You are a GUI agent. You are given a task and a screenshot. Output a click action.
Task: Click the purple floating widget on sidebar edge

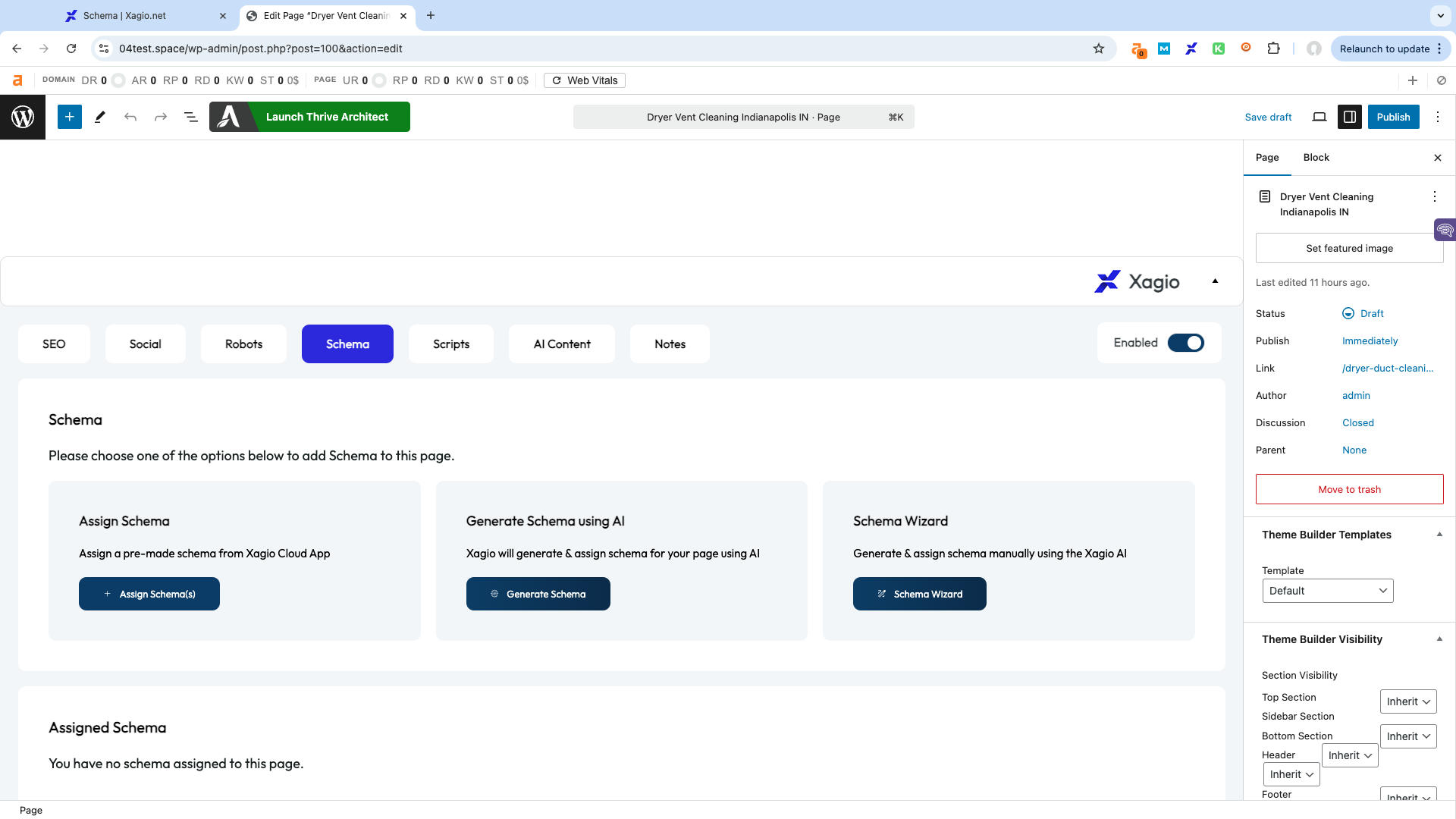[x=1445, y=230]
